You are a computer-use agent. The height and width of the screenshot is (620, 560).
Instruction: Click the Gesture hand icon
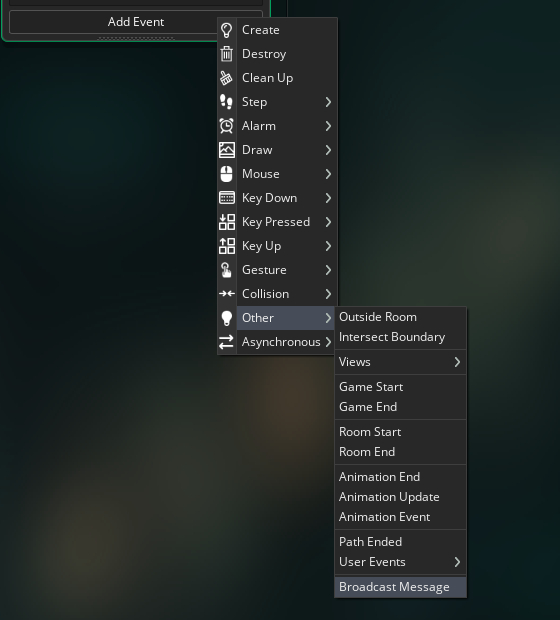tap(227, 270)
